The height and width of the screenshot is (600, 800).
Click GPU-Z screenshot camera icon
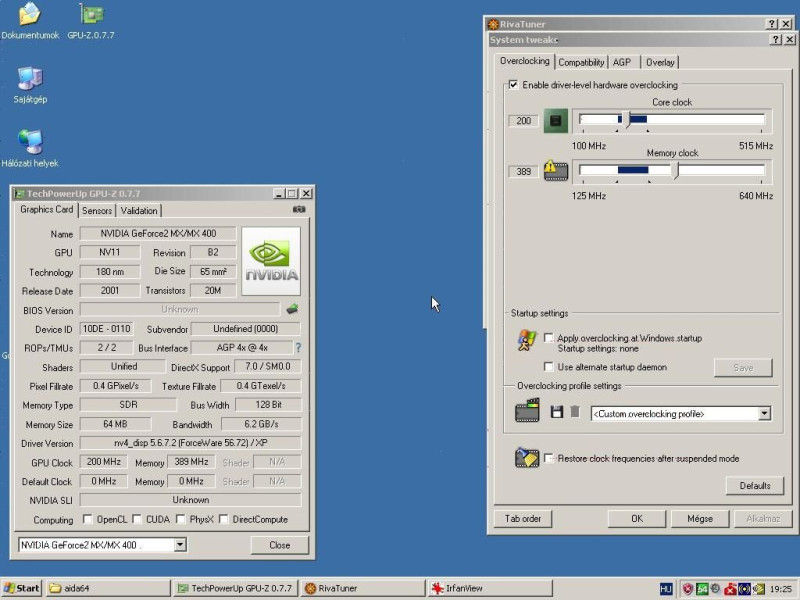click(299, 209)
